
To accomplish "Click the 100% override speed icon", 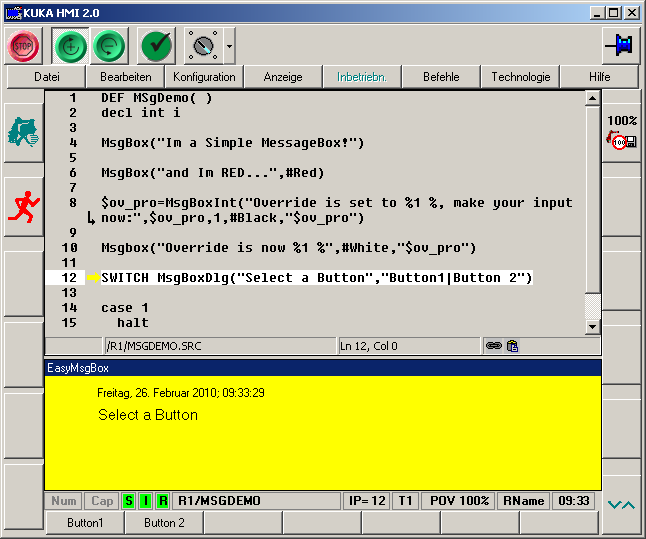I will (622, 133).
